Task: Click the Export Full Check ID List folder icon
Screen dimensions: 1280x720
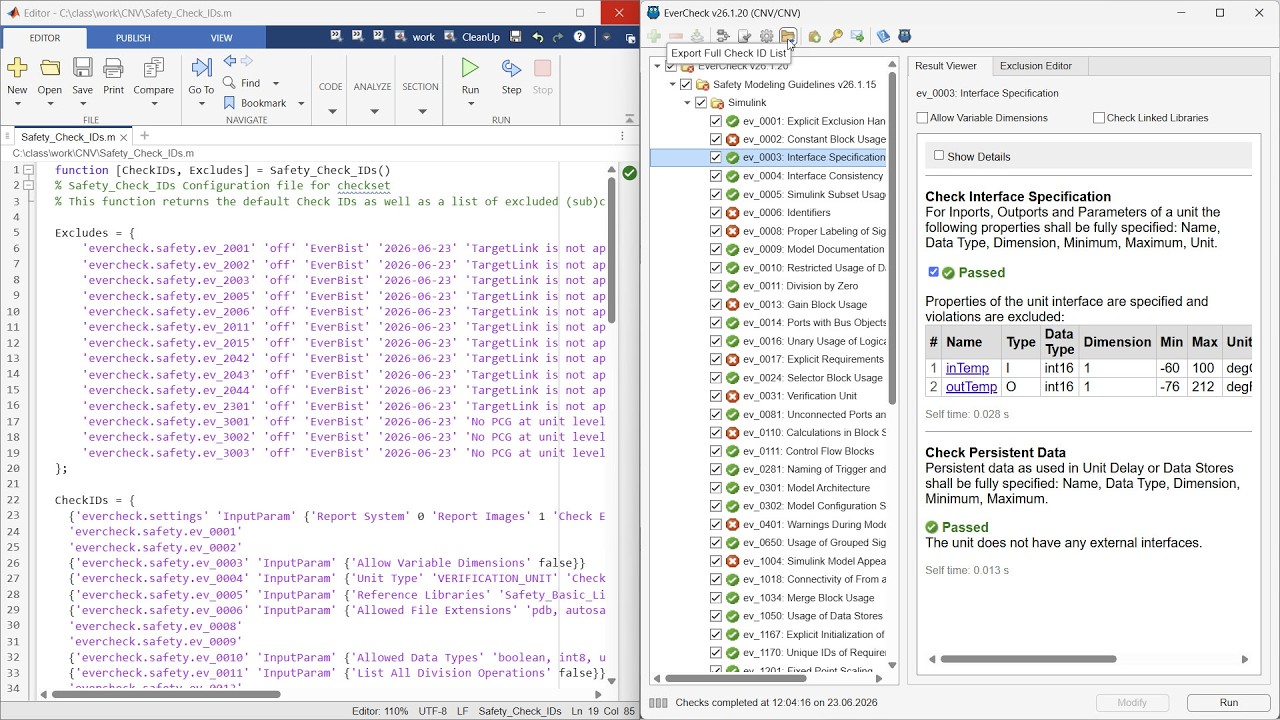Action: [x=788, y=37]
